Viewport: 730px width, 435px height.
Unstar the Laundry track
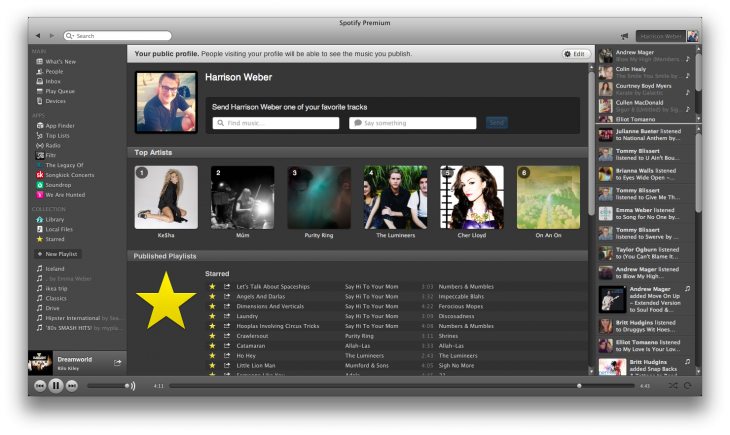coord(212,316)
